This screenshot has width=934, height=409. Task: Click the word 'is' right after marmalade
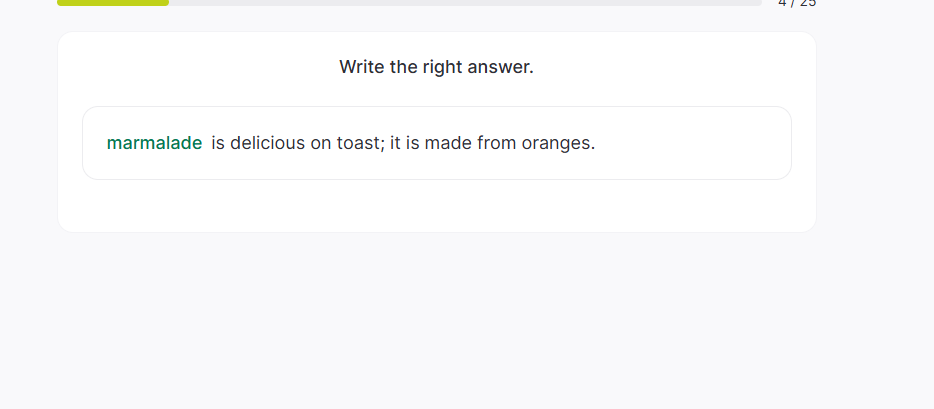218,143
